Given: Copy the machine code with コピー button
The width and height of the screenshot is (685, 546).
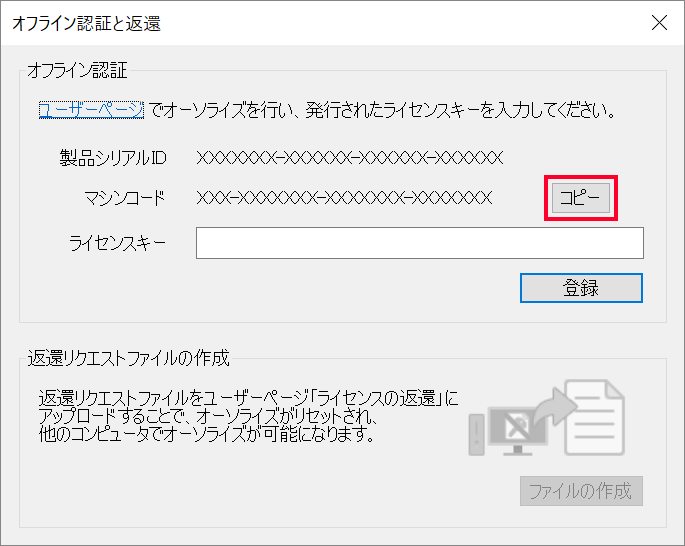Looking at the screenshot, I should (x=581, y=198).
